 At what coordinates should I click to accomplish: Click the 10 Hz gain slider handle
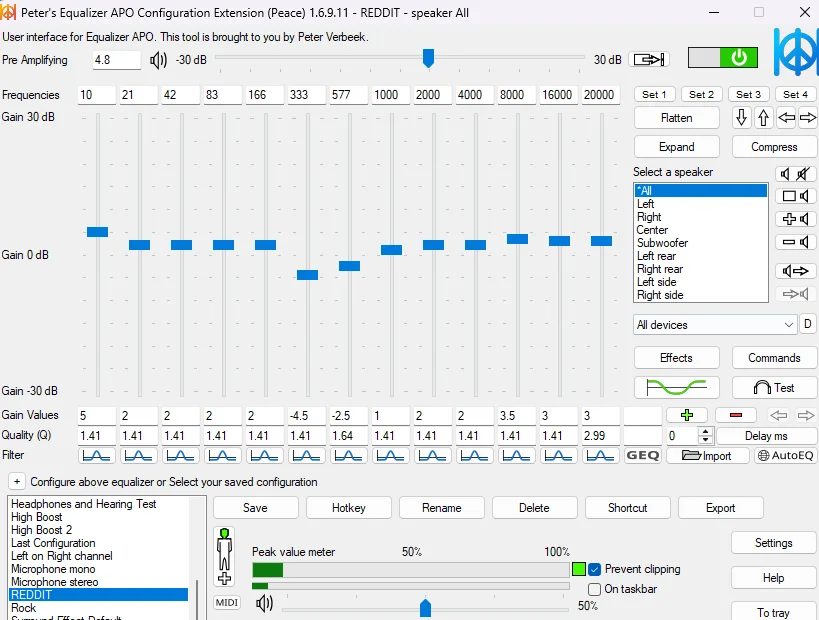[97, 232]
